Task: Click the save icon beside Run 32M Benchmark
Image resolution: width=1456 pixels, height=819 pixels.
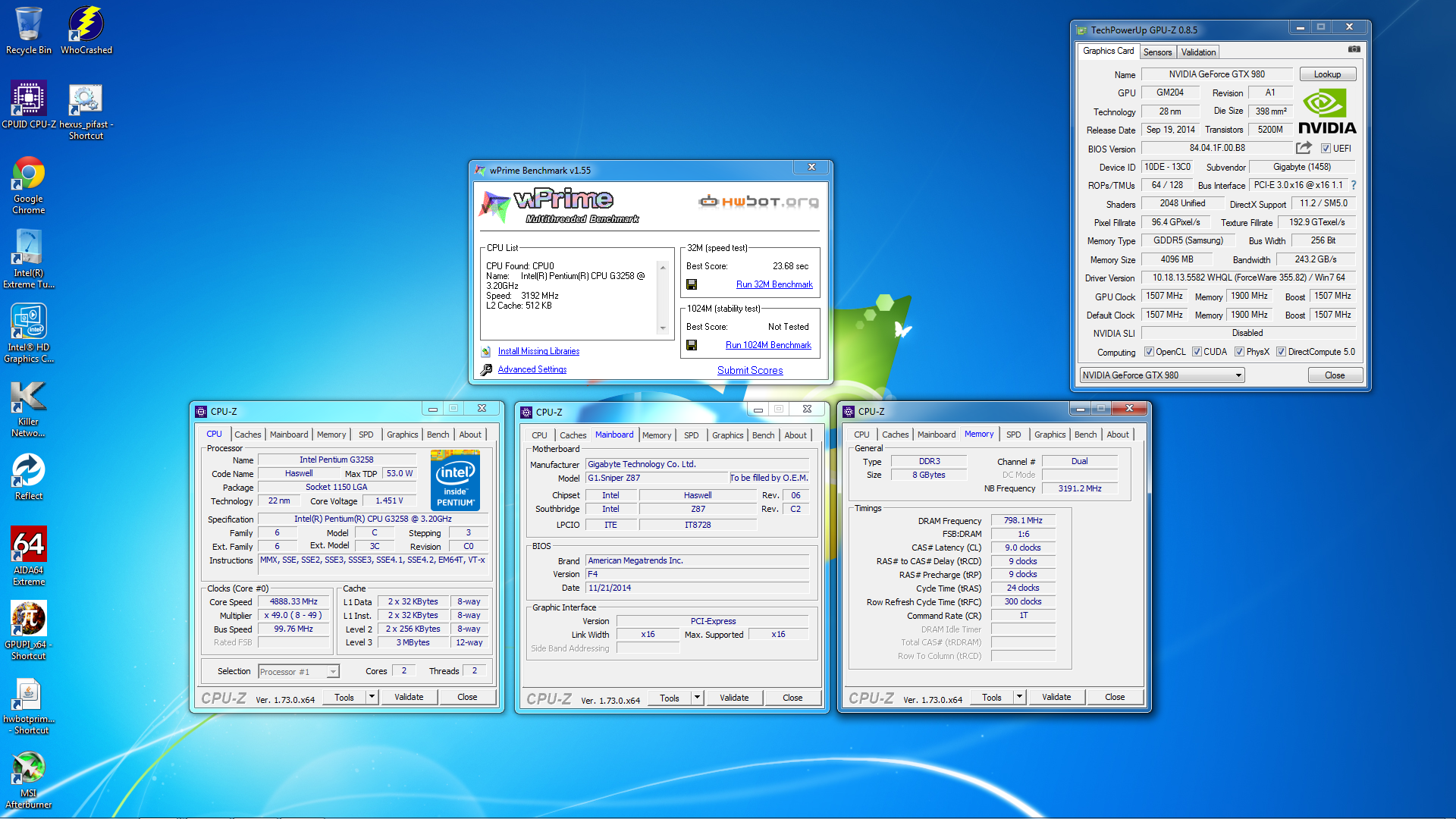Action: click(x=692, y=284)
